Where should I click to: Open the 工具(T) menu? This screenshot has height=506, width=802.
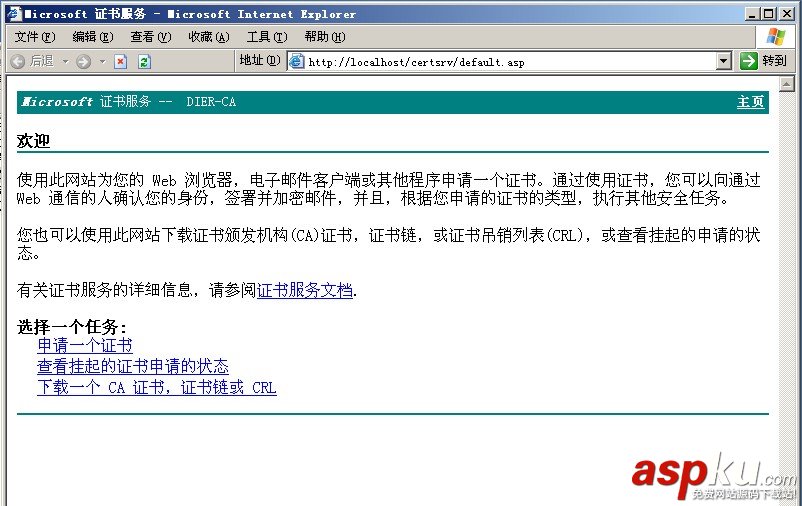click(267, 37)
